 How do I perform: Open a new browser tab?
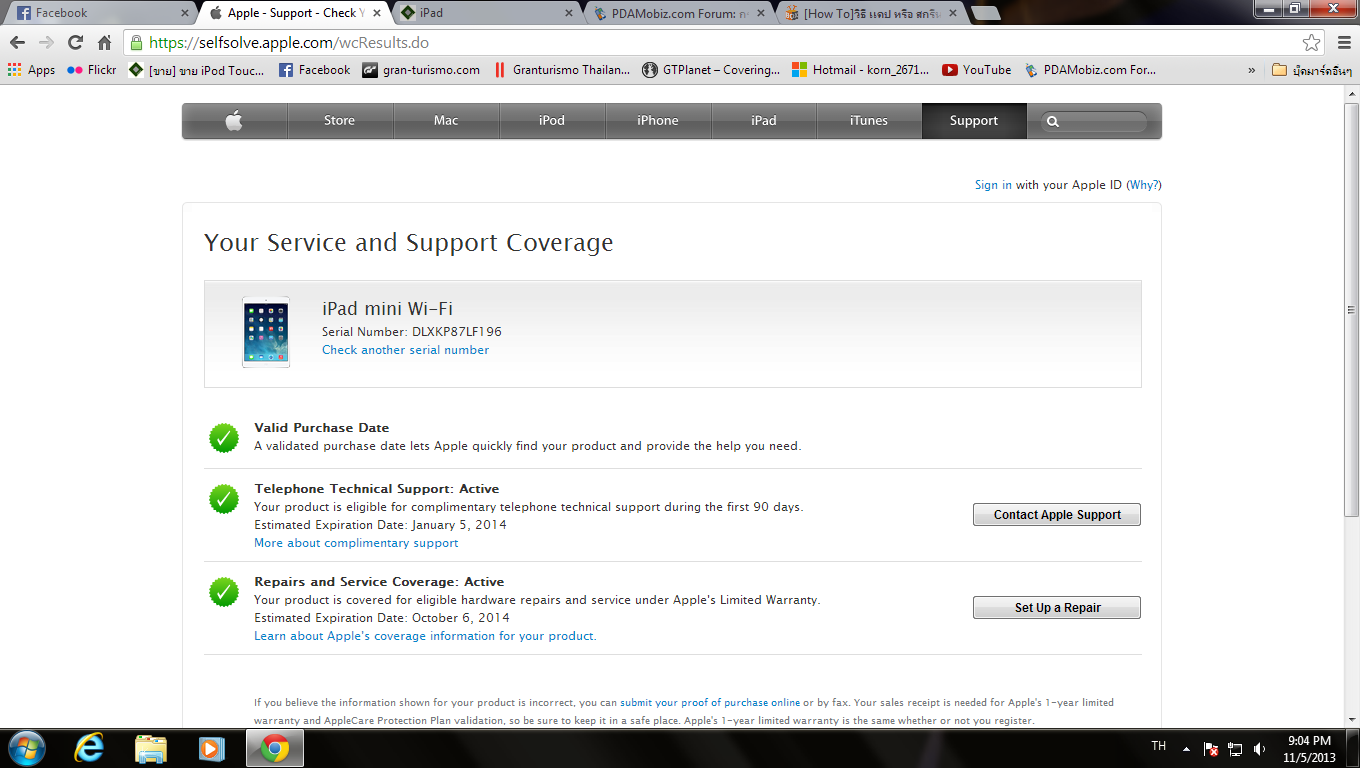coord(986,13)
